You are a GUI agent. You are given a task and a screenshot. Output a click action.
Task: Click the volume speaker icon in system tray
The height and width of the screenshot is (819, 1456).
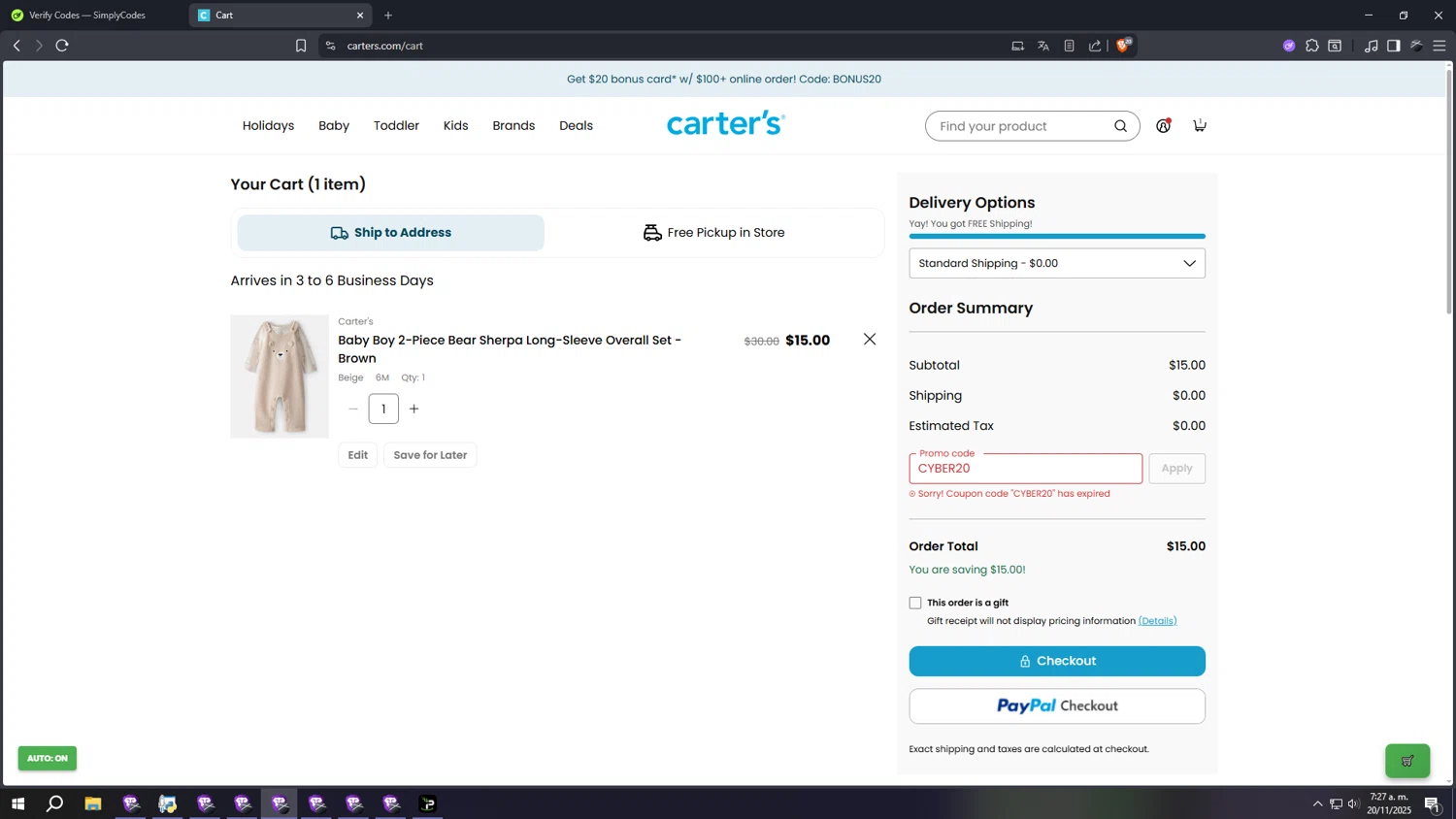pyautogui.click(x=1353, y=803)
